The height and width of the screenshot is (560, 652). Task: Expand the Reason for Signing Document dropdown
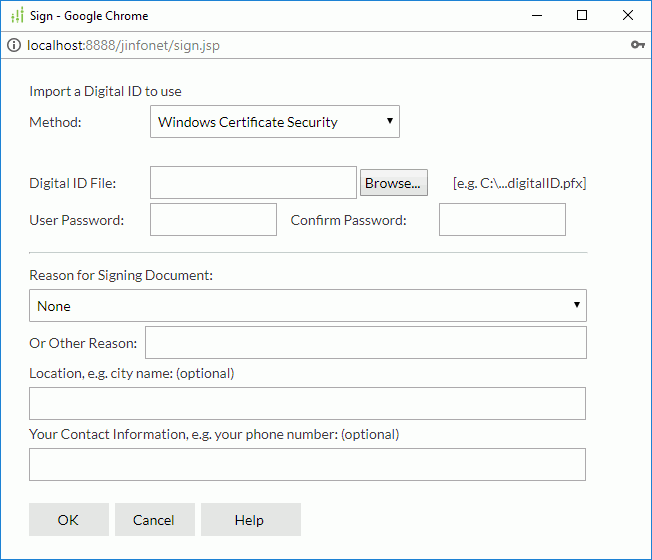308,306
